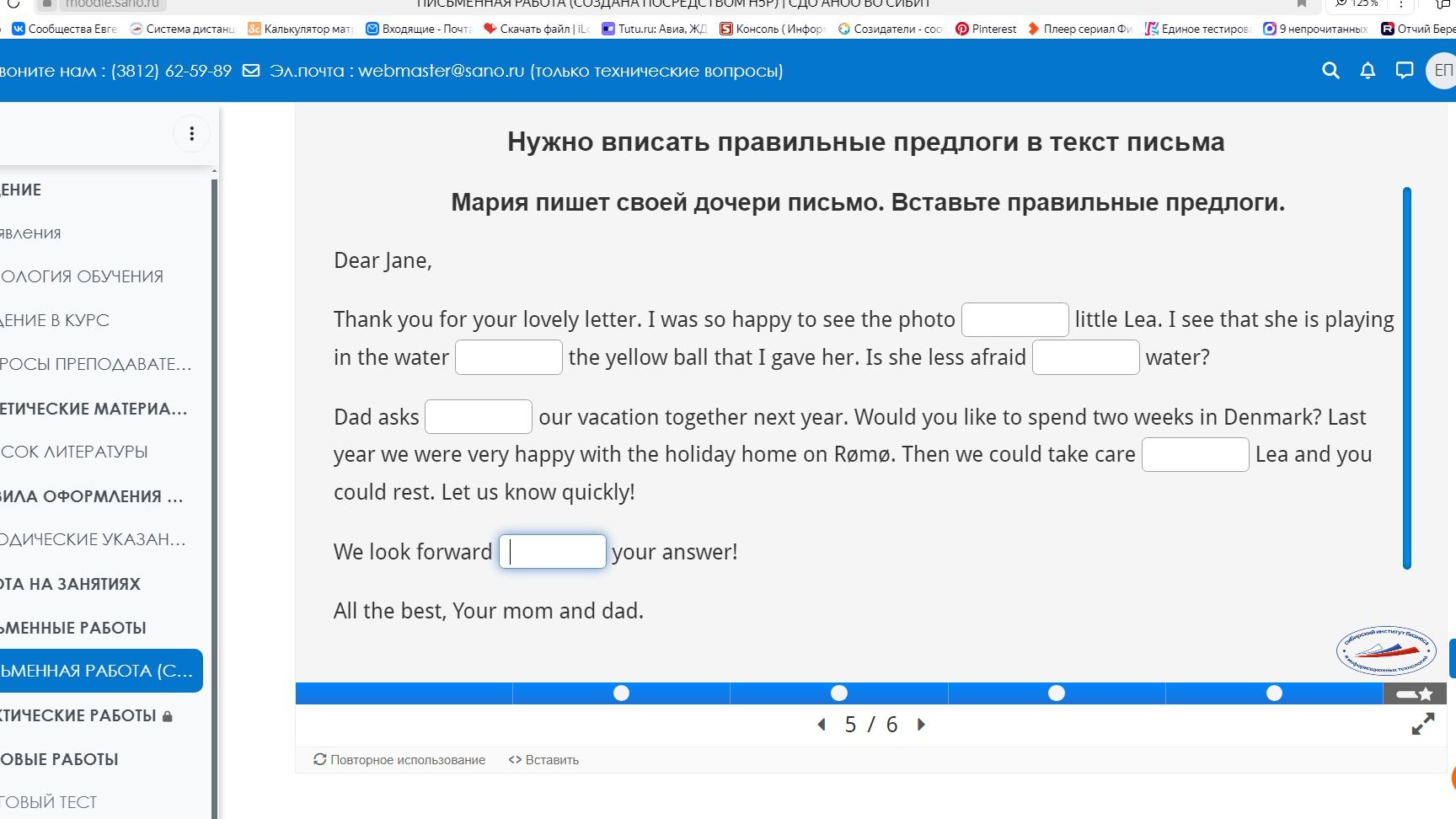Click the blue exercise vertical scrollbar
Image resolution: width=1456 pixels, height=819 pixels.
pyautogui.click(x=1406, y=378)
